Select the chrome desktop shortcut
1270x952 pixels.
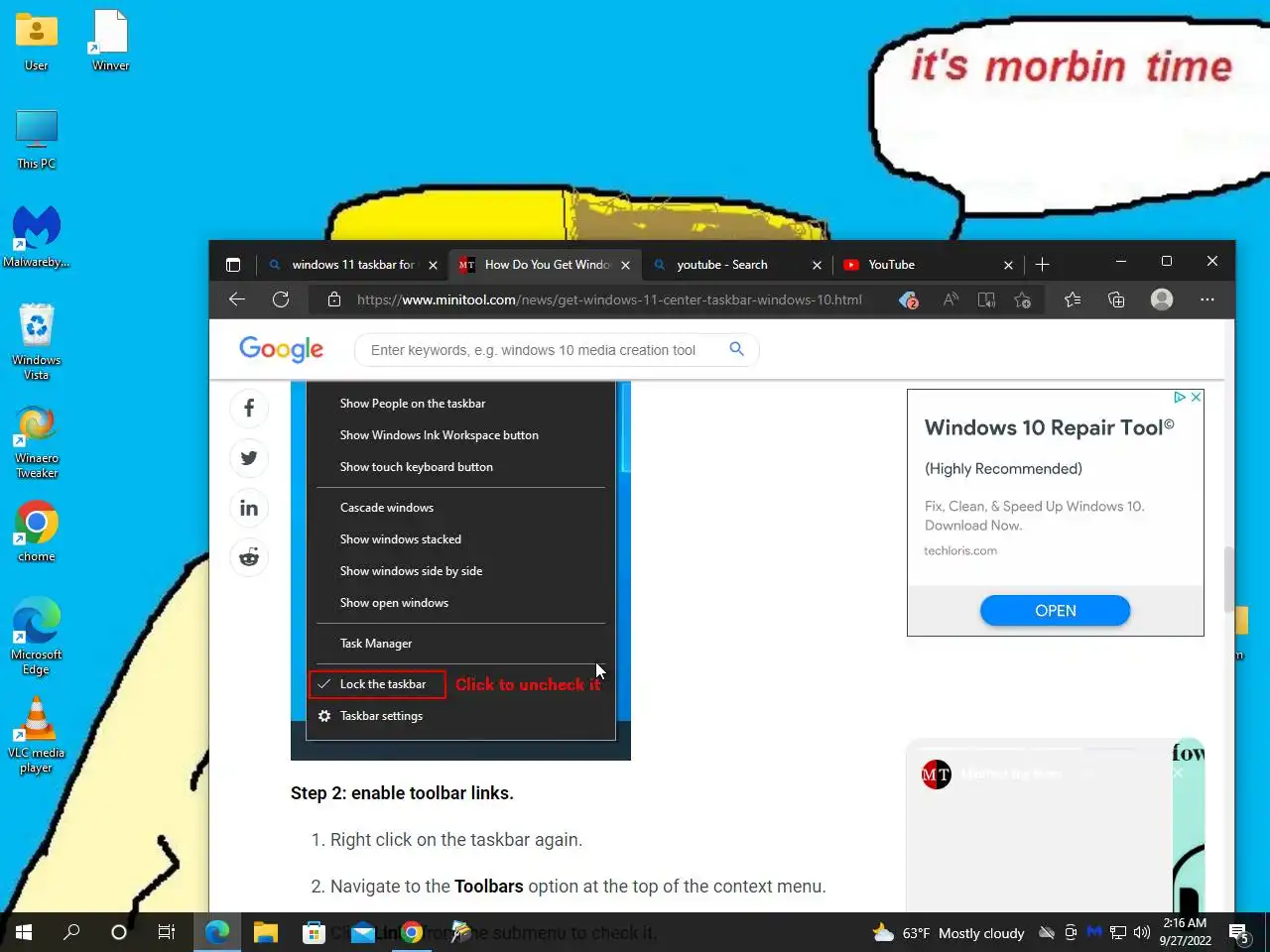pyautogui.click(x=37, y=532)
